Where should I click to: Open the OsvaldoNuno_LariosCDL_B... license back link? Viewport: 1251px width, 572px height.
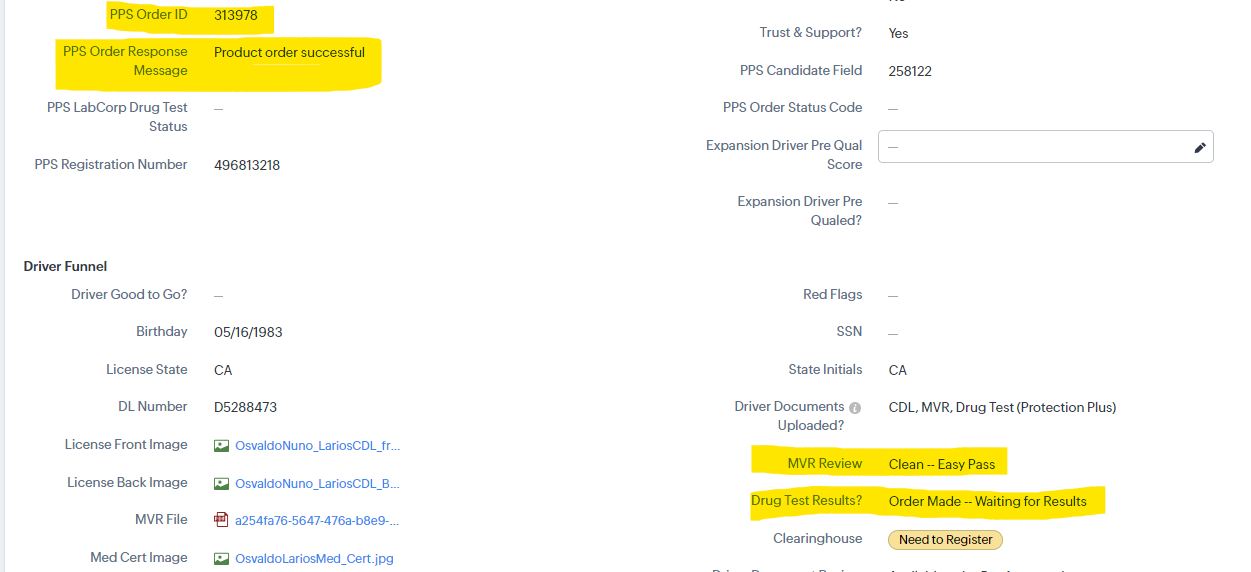[x=317, y=484]
